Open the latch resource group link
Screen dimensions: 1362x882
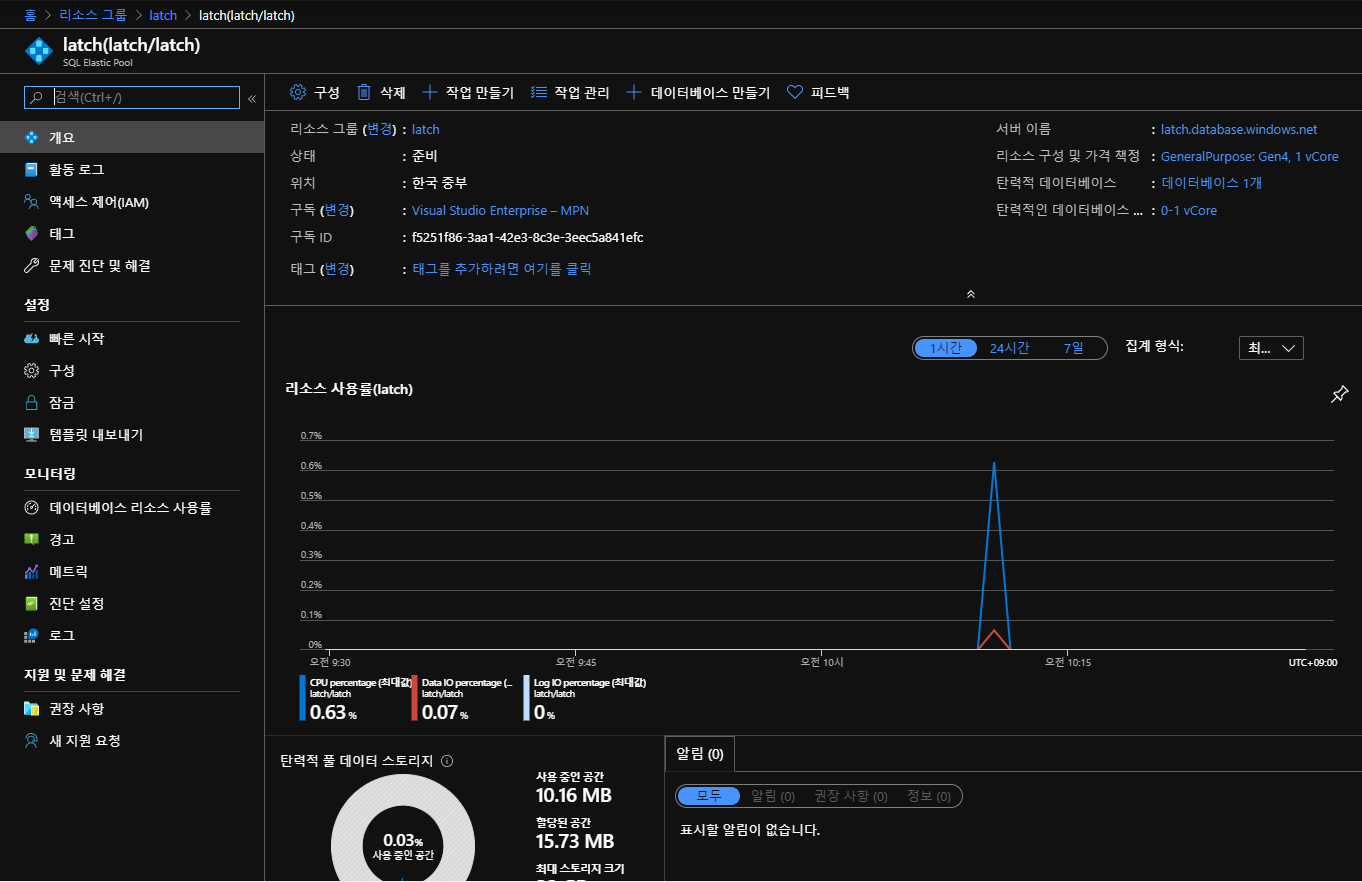pos(426,129)
